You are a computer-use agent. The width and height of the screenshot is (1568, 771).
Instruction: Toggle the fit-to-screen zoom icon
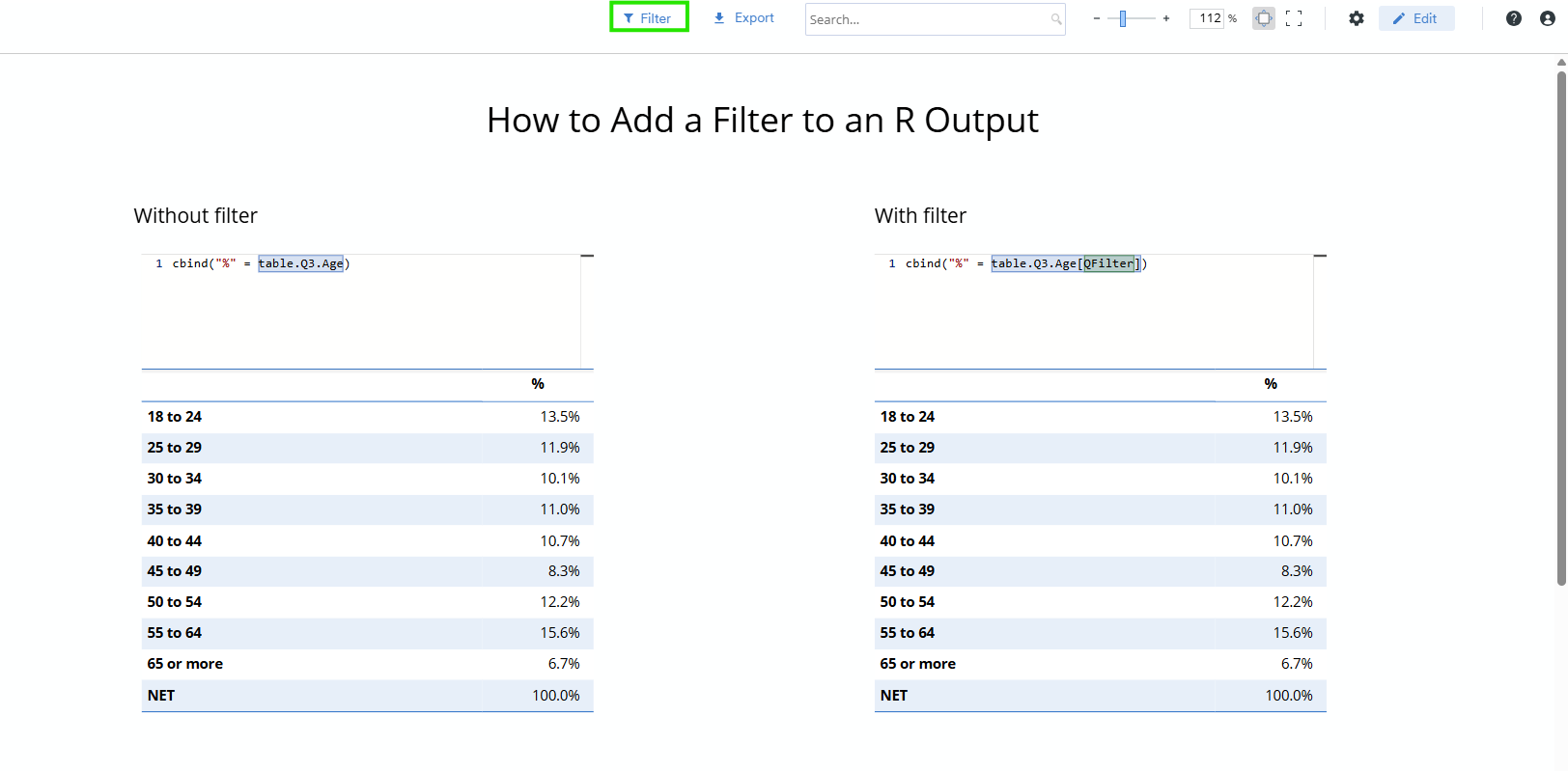pyautogui.click(x=1264, y=18)
